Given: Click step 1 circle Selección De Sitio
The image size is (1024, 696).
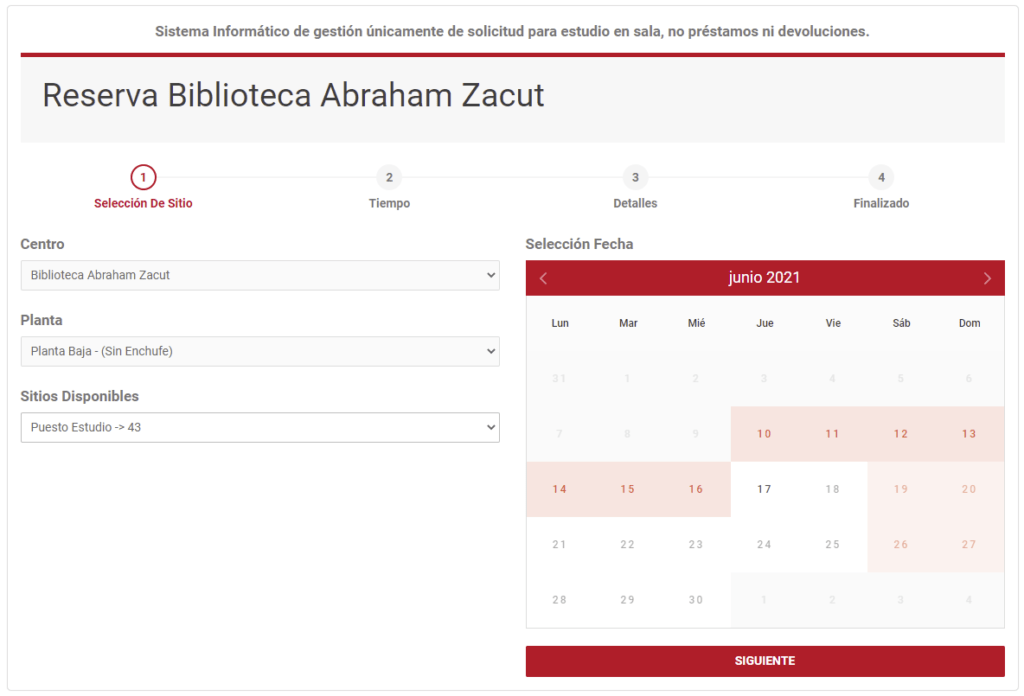Looking at the screenshot, I should point(143,178).
